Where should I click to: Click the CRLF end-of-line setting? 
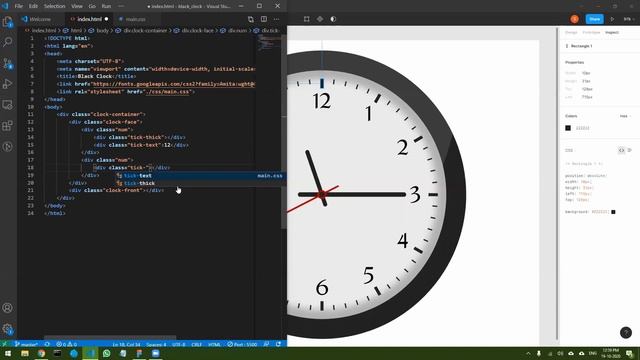coord(196,344)
